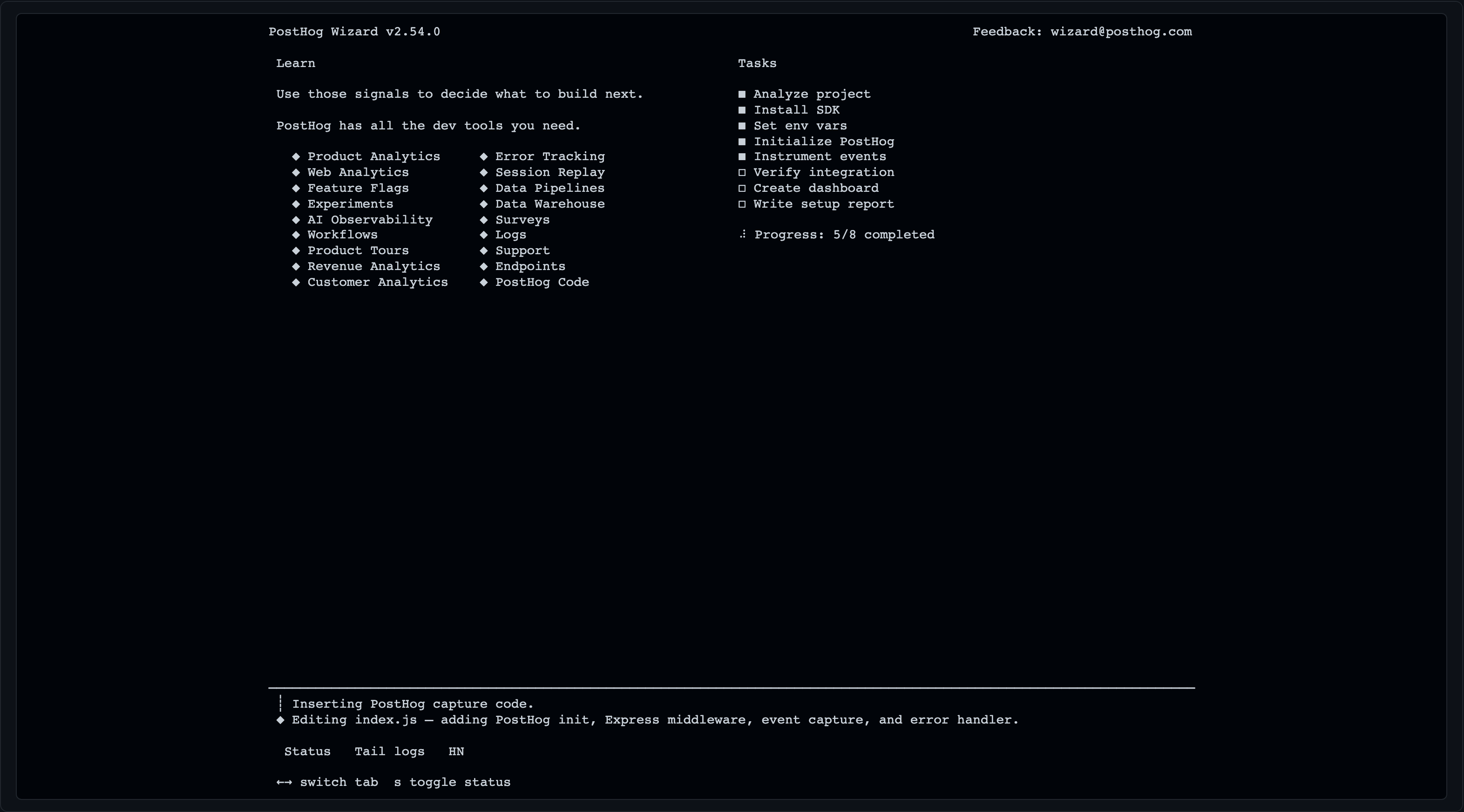Click the diamond bullet beside Support

(x=484, y=251)
